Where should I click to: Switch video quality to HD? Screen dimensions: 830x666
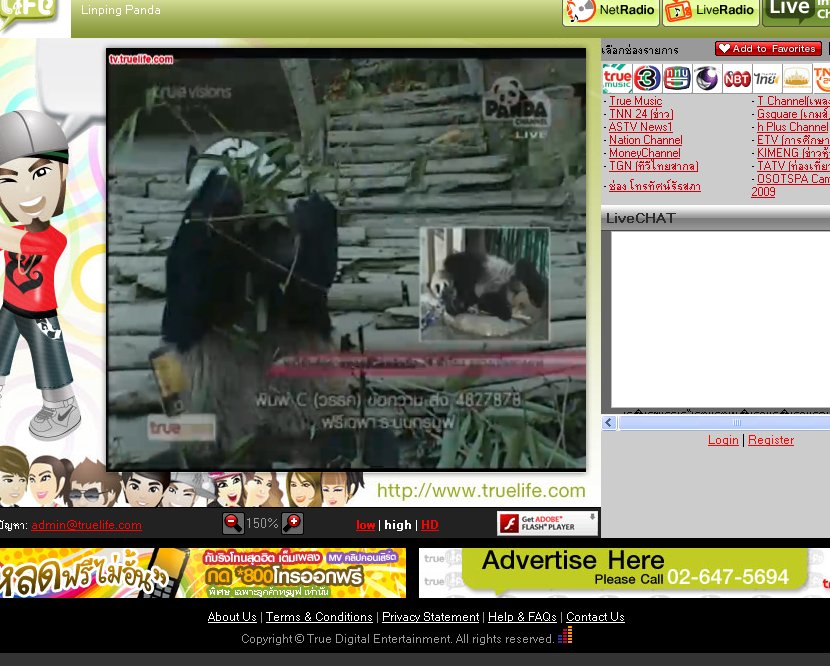(429, 525)
